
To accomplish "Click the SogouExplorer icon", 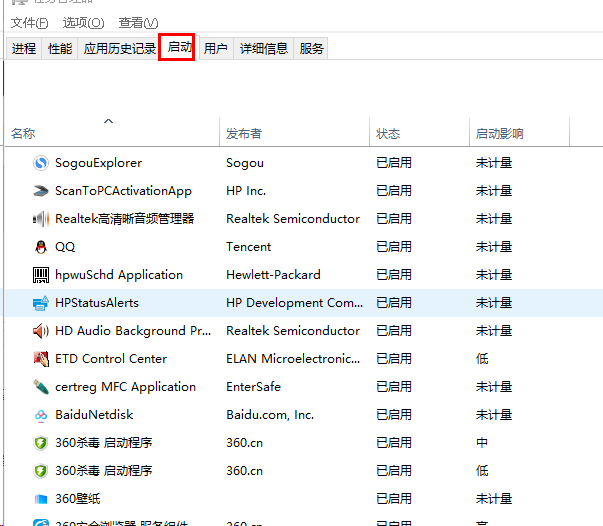I will [x=41, y=163].
